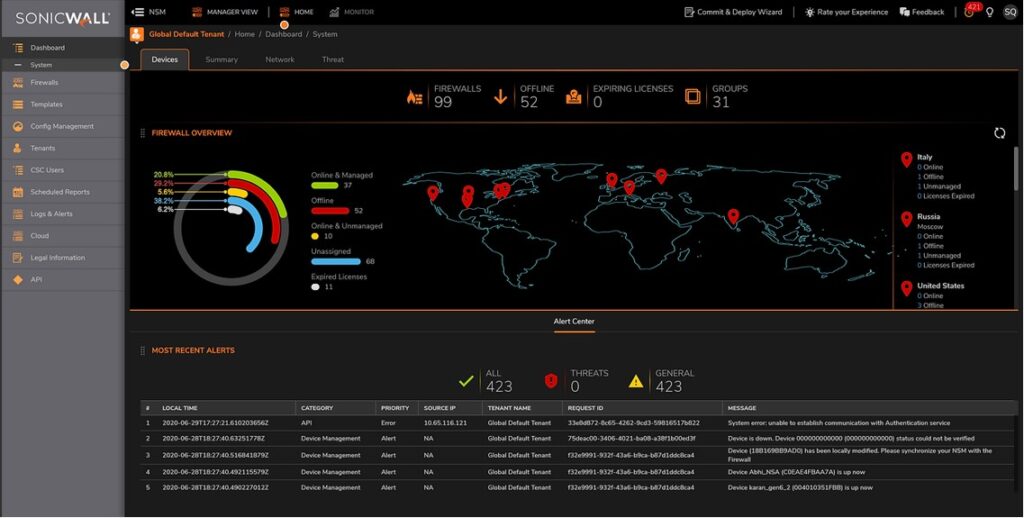Click the SonicWall logo

(x=62, y=18)
